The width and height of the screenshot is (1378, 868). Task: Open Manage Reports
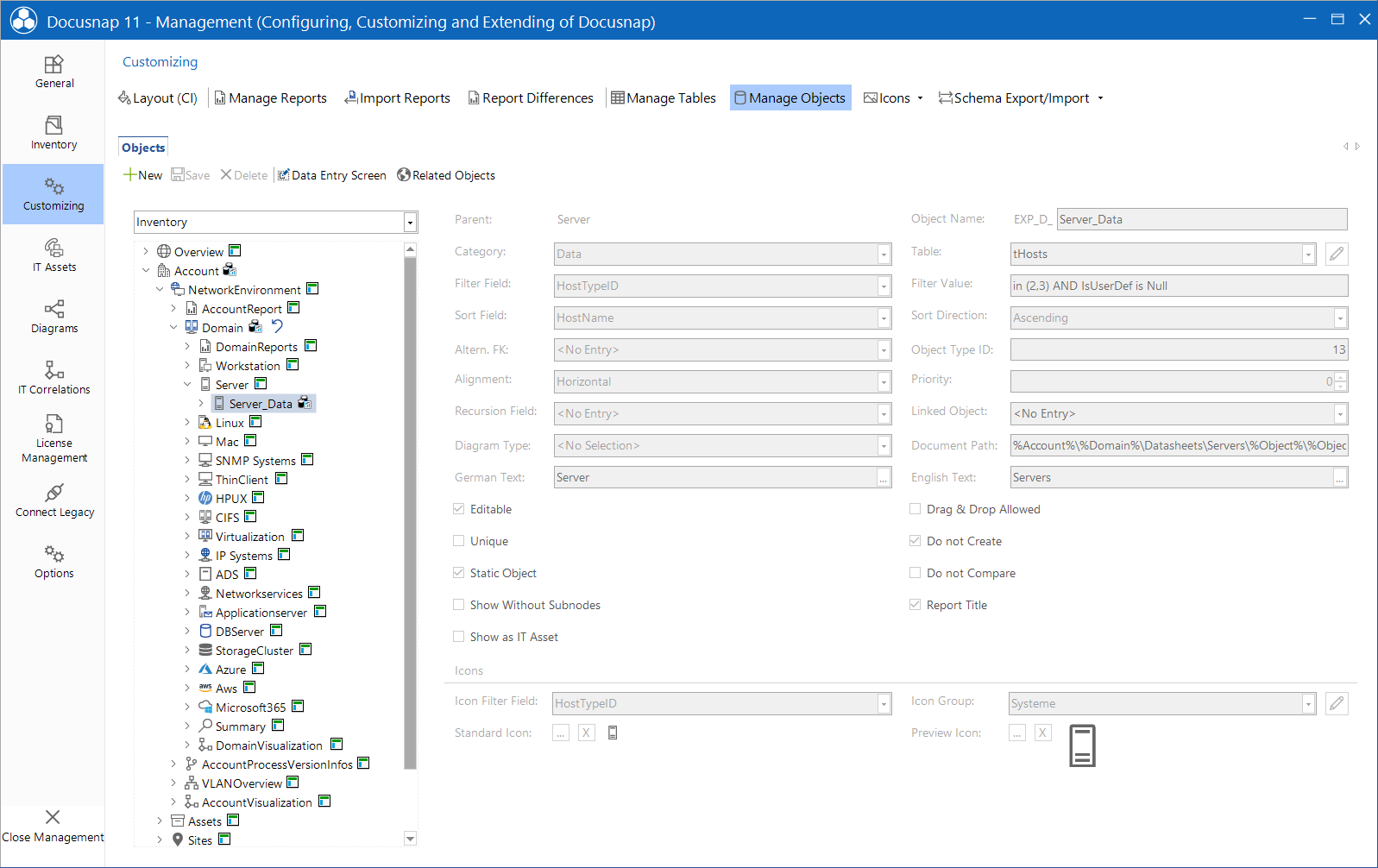click(271, 98)
